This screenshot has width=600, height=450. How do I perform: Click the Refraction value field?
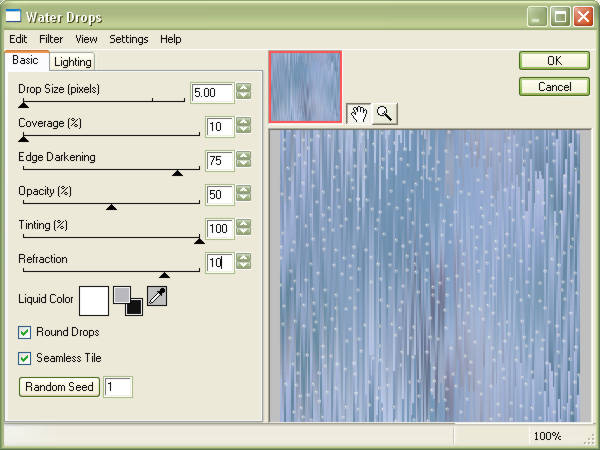[x=220, y=262]
